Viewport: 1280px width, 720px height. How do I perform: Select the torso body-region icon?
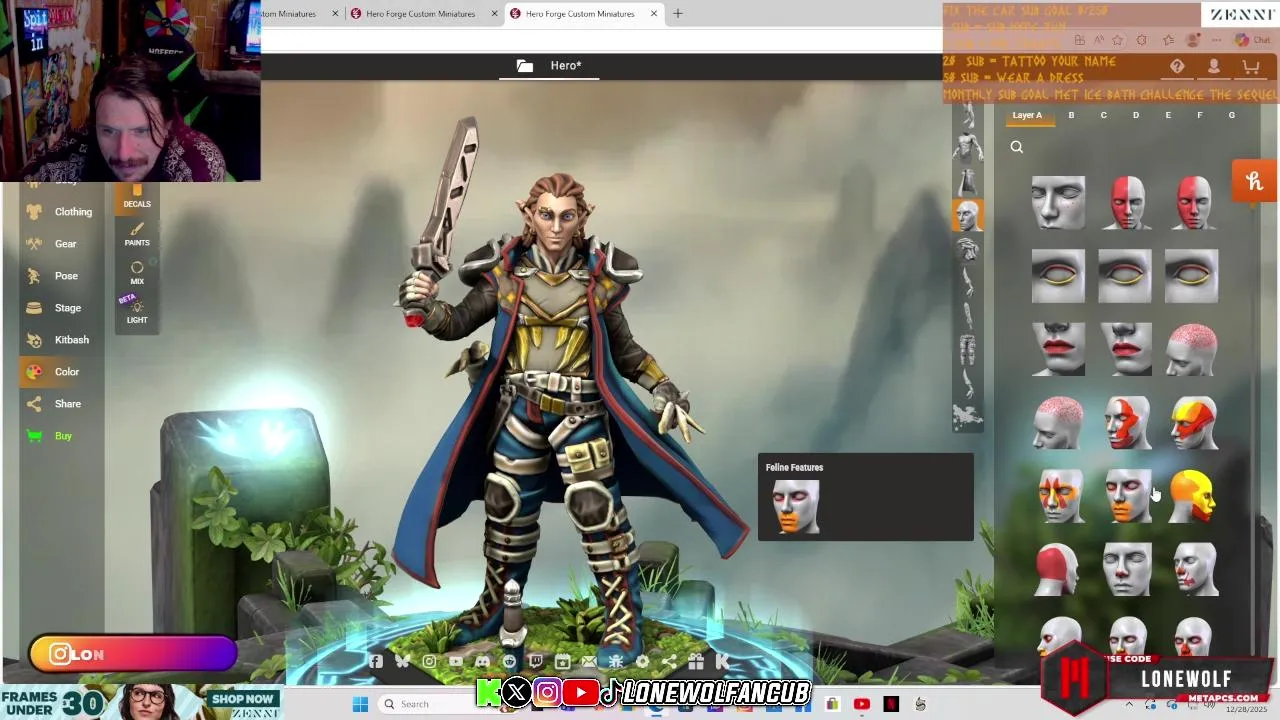click(x=967, y=148)
